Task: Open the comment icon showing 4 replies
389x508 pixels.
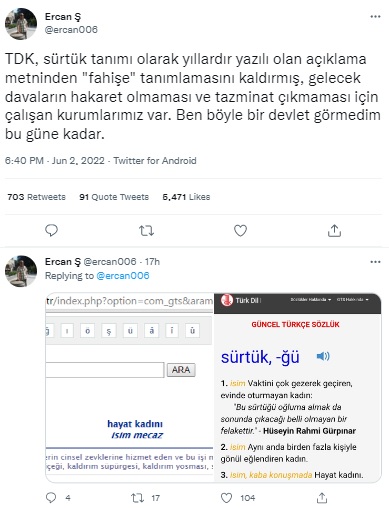Action: (51, 498)
